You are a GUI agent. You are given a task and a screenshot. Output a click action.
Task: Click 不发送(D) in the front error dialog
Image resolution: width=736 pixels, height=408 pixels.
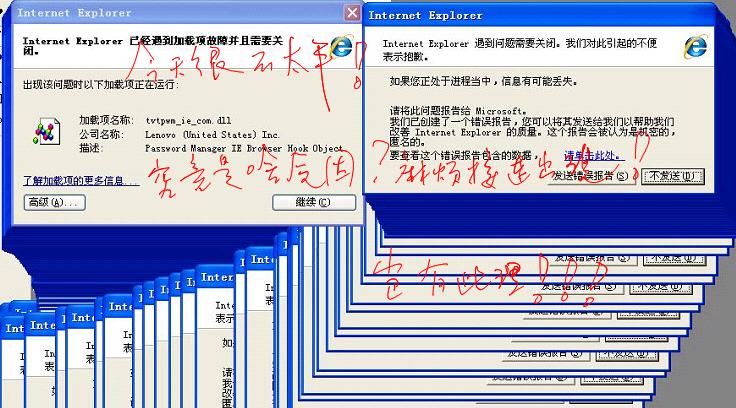(673, 176)
